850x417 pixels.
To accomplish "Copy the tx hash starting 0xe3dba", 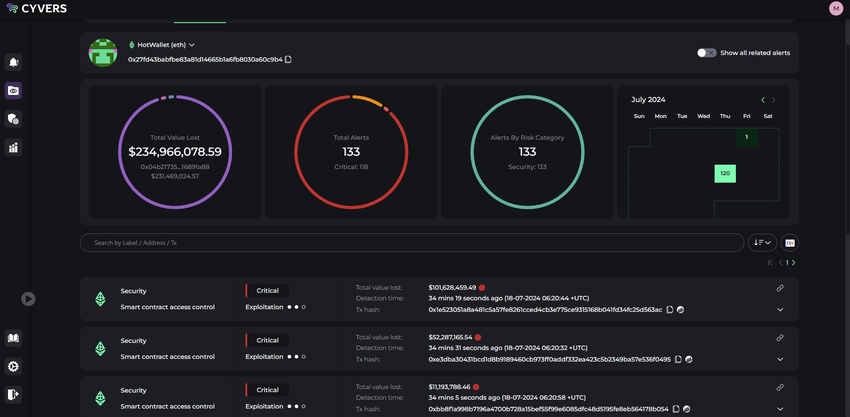I will click(678, 359).
